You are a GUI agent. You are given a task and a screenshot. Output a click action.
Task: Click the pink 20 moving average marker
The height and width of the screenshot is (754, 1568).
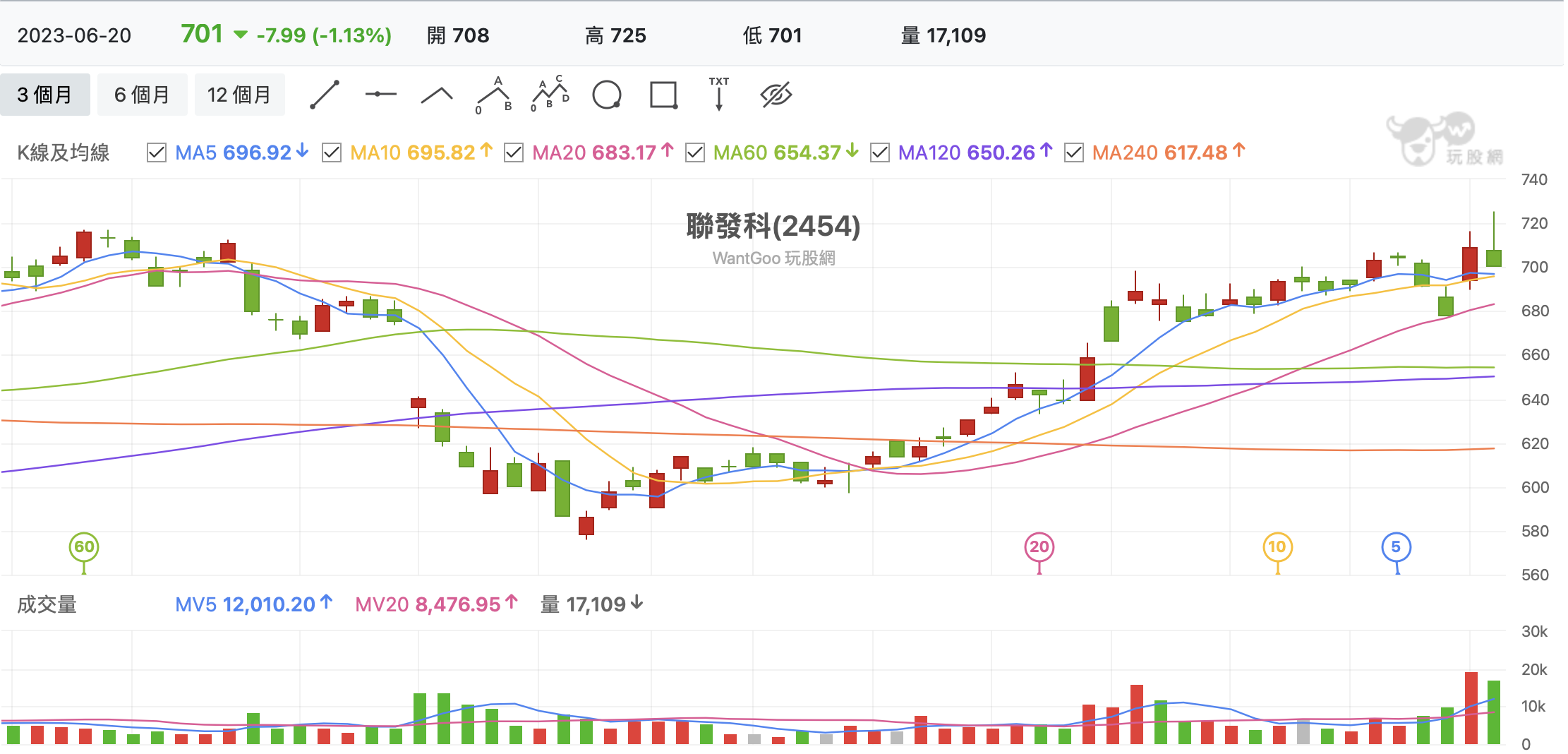(x=1039, y=547)
